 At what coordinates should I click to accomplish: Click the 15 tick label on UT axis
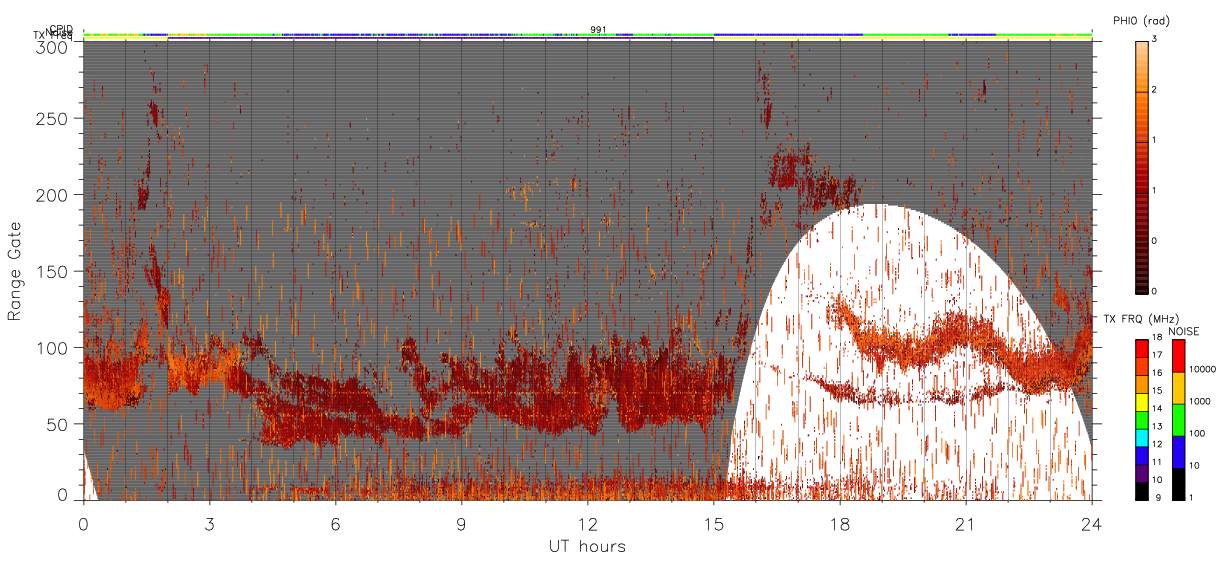pyautogui.click(x=713, y=522)
